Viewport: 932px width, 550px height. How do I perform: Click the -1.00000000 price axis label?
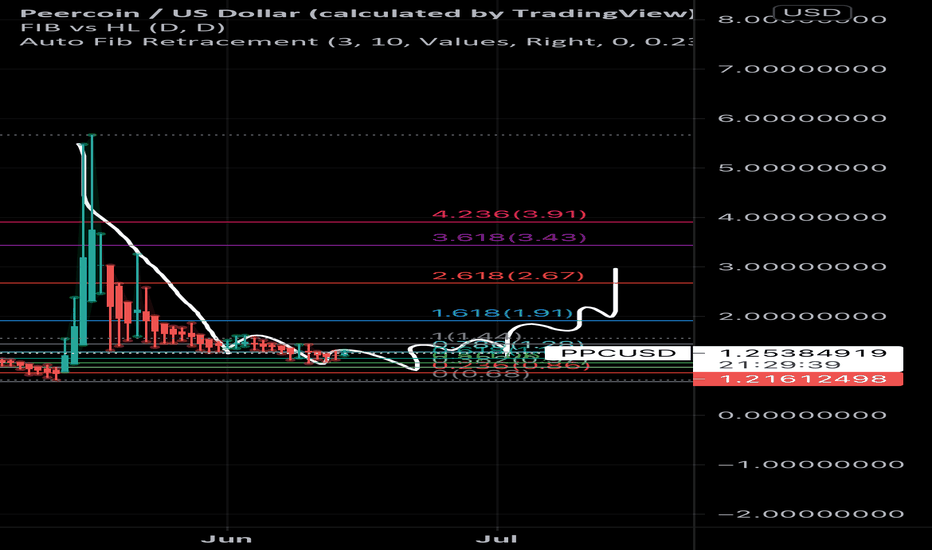[x=811, y=464]
